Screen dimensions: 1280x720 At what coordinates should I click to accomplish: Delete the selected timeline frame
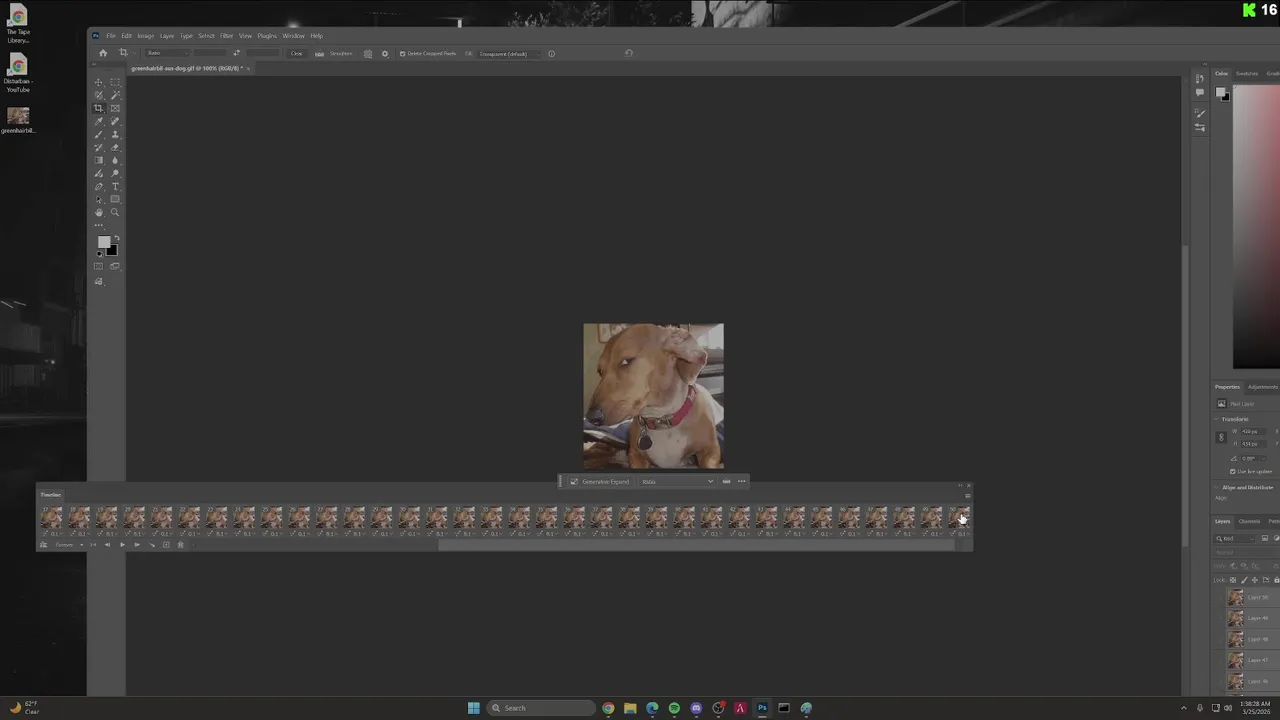click(x=180, y=545)
